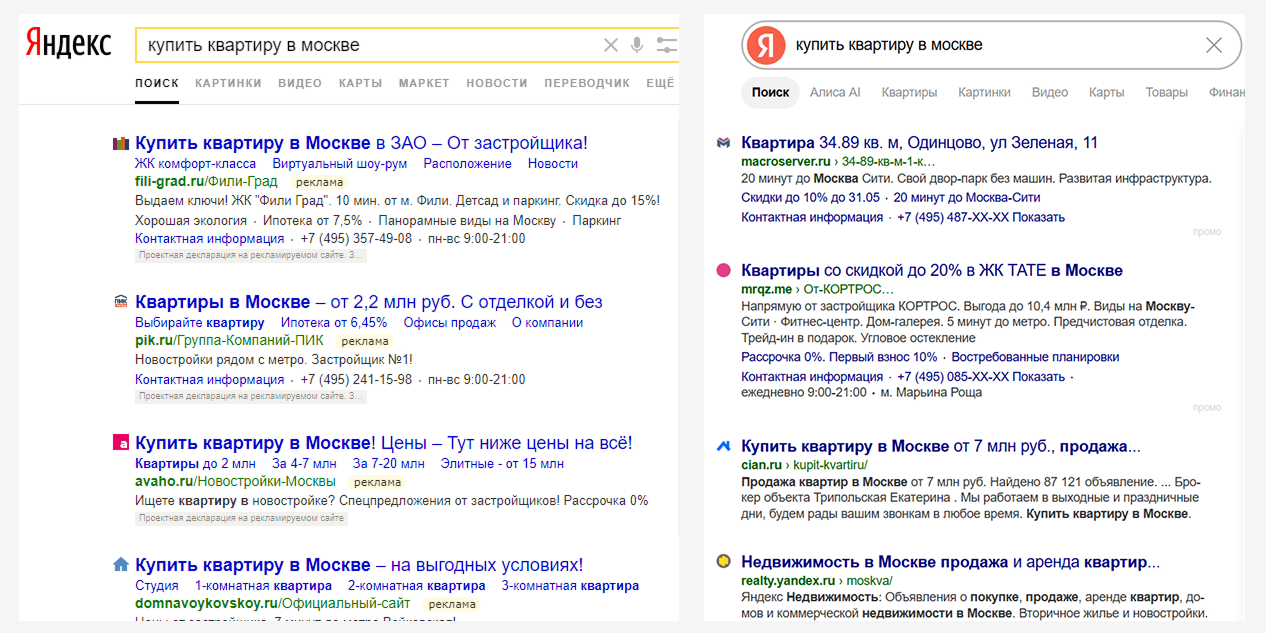Open search settings sliders icon in the left window
This screenshot has height=633, width=1266.
(x=667, y=45)
